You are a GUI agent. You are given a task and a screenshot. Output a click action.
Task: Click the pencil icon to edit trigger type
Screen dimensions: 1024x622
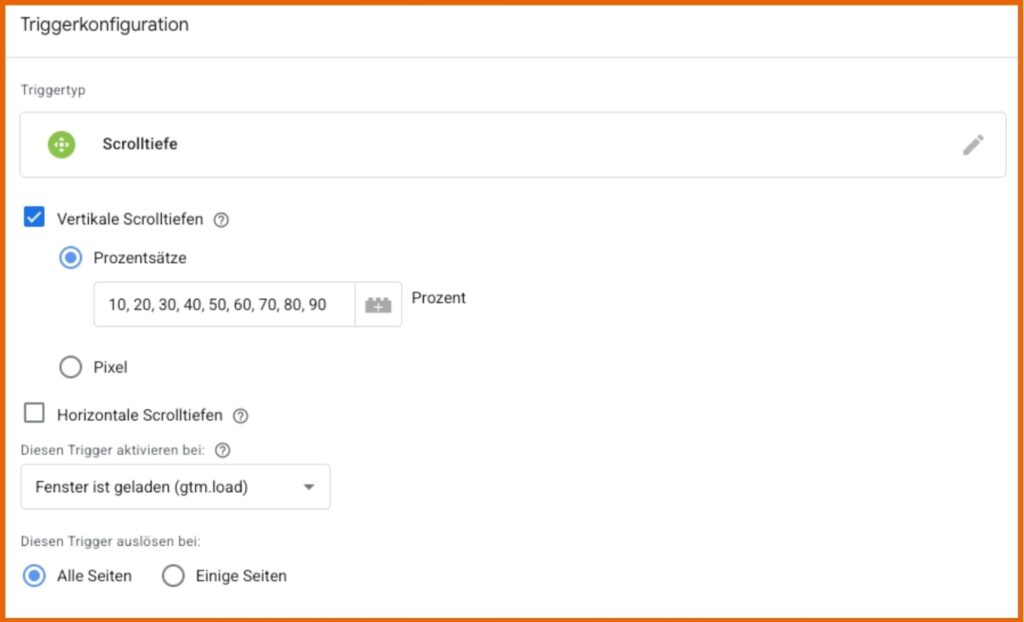pyautogui.click(x=973, y=145)
